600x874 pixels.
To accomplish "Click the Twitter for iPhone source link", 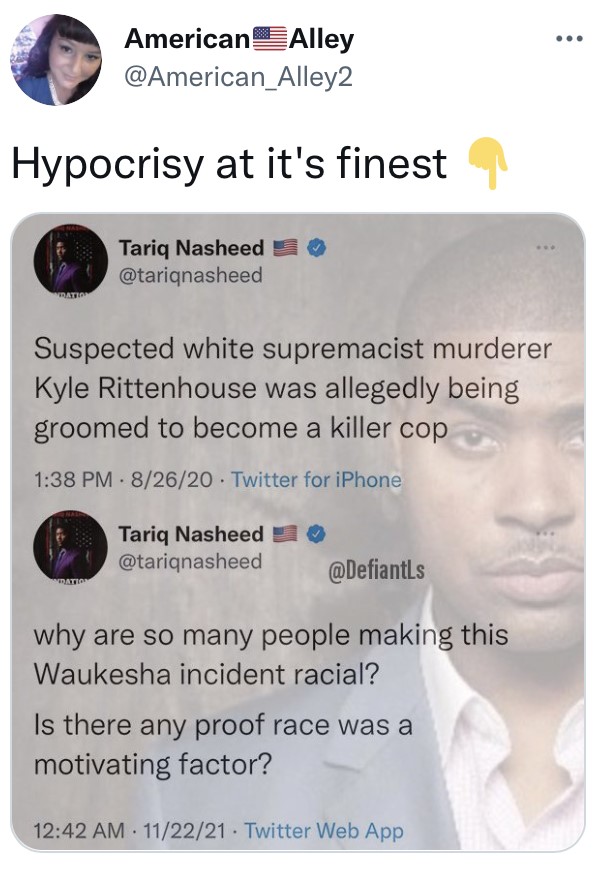I will tap(316, 479).
